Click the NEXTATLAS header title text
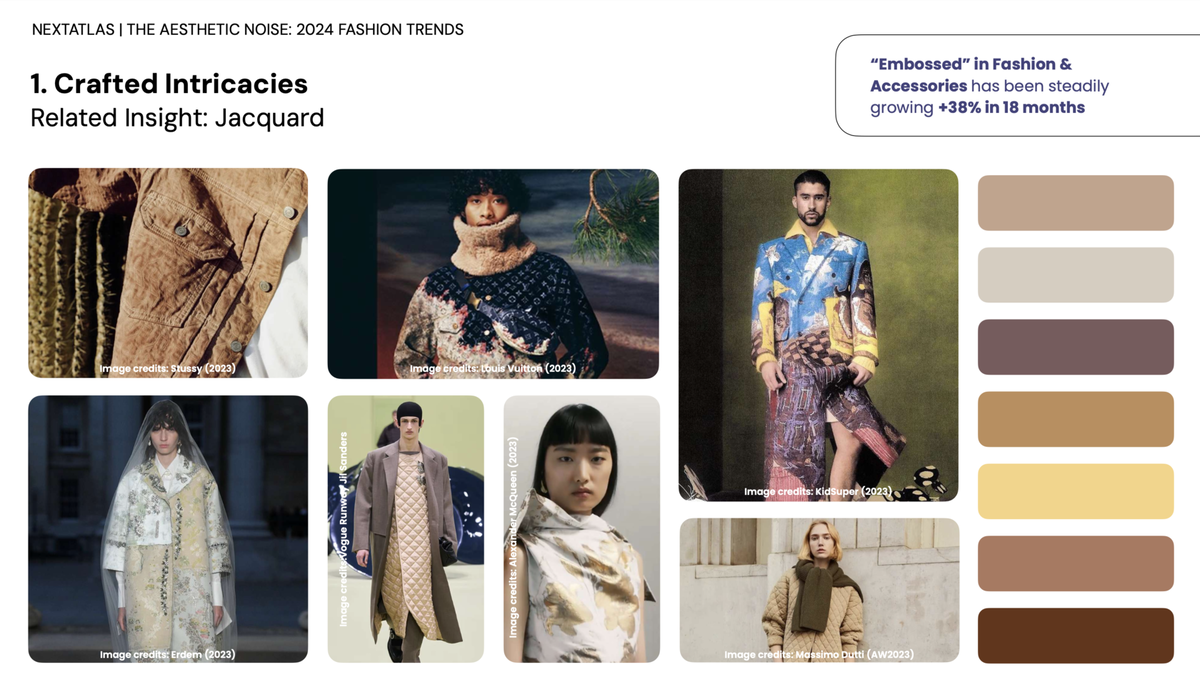 click(x=248, y=30)
